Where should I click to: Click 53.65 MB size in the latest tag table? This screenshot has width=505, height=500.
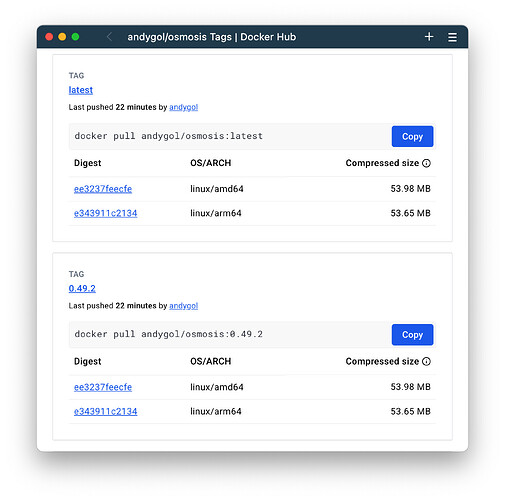pyautogui.click(x=410, y=213)
